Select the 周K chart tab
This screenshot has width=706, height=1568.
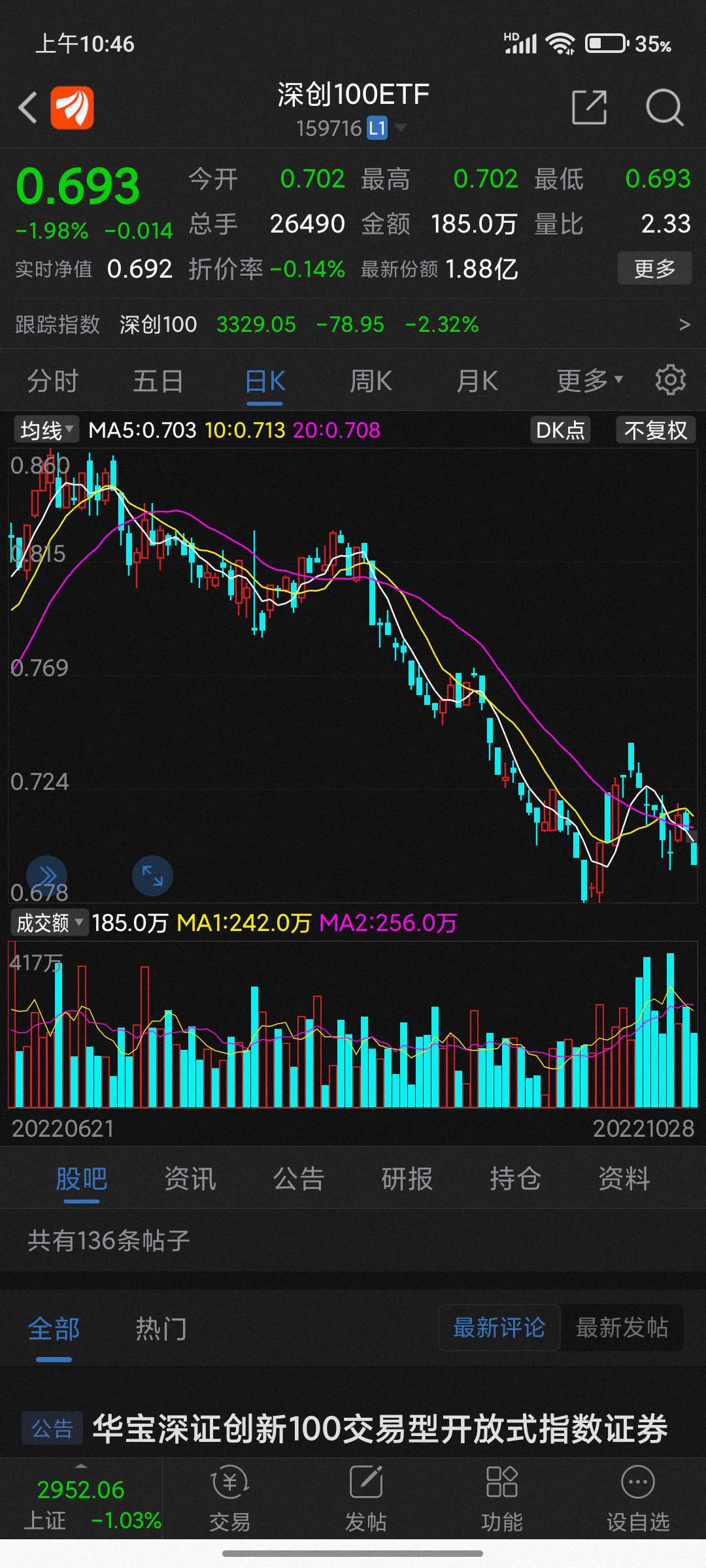point(371,380)
